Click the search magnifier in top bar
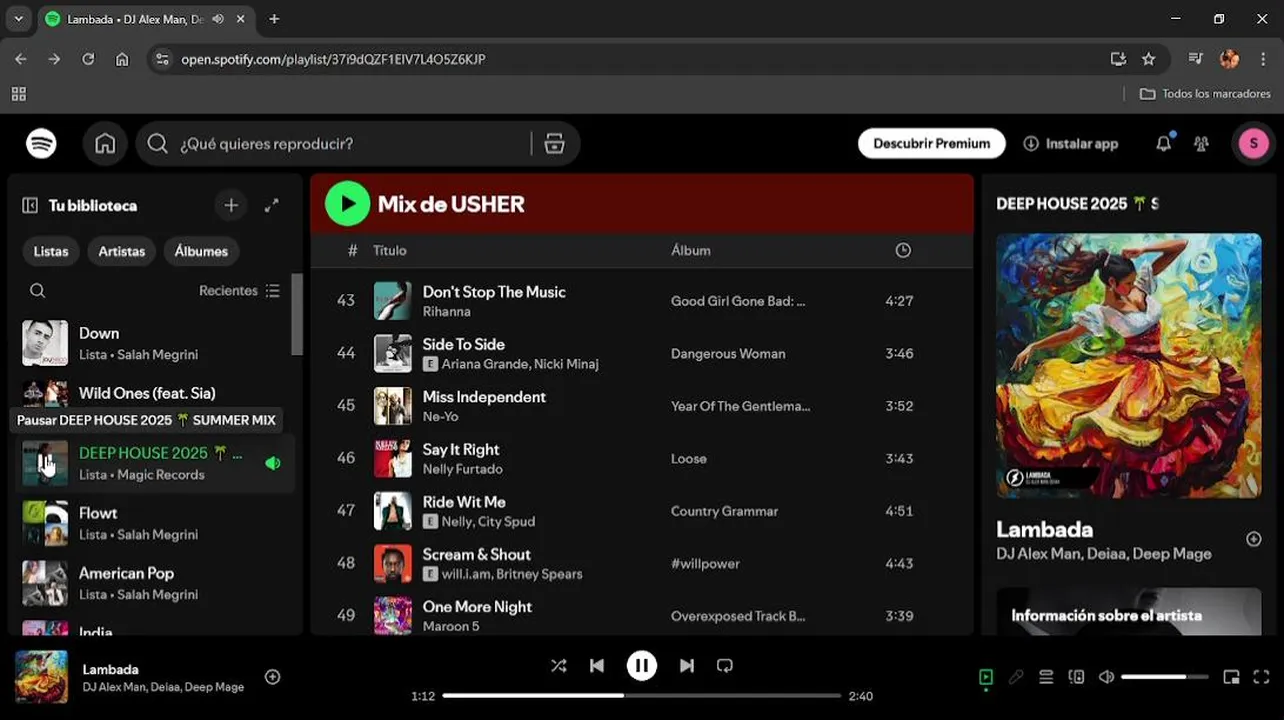The image size is (1284, 720). pyautogui.click(x=157, y=144)
